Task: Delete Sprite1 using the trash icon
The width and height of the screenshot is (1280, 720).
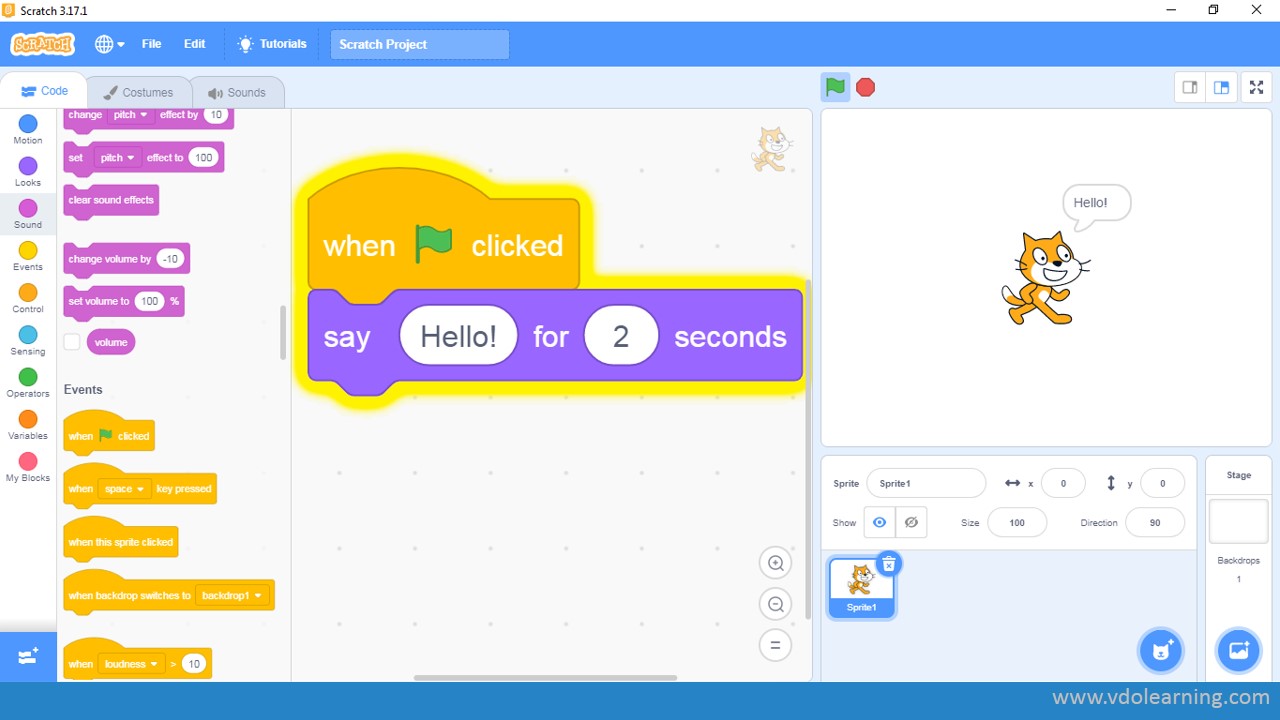Action: [x=888, y=564]
